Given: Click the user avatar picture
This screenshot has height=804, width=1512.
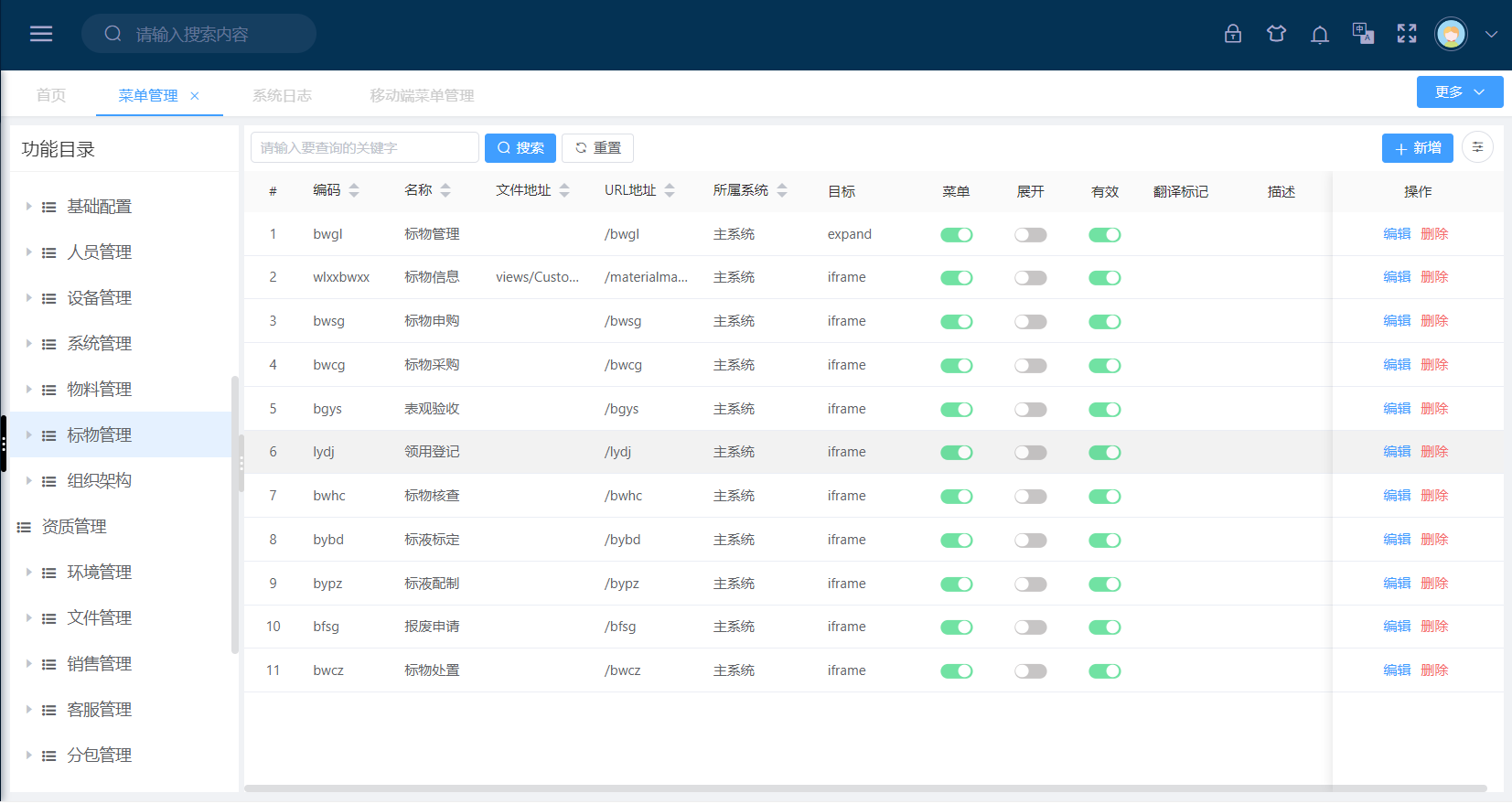Looking at the screenshot, I should [1451, 34].
